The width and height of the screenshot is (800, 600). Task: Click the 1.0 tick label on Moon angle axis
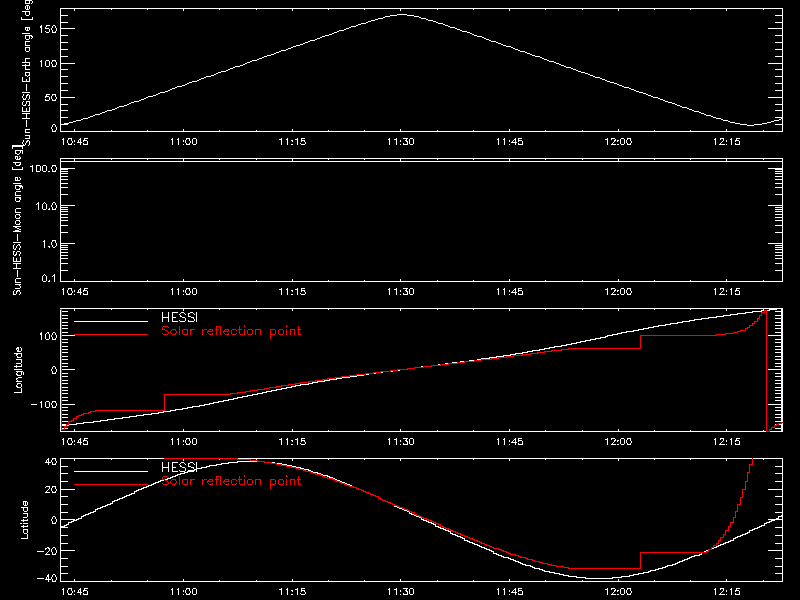49,244
